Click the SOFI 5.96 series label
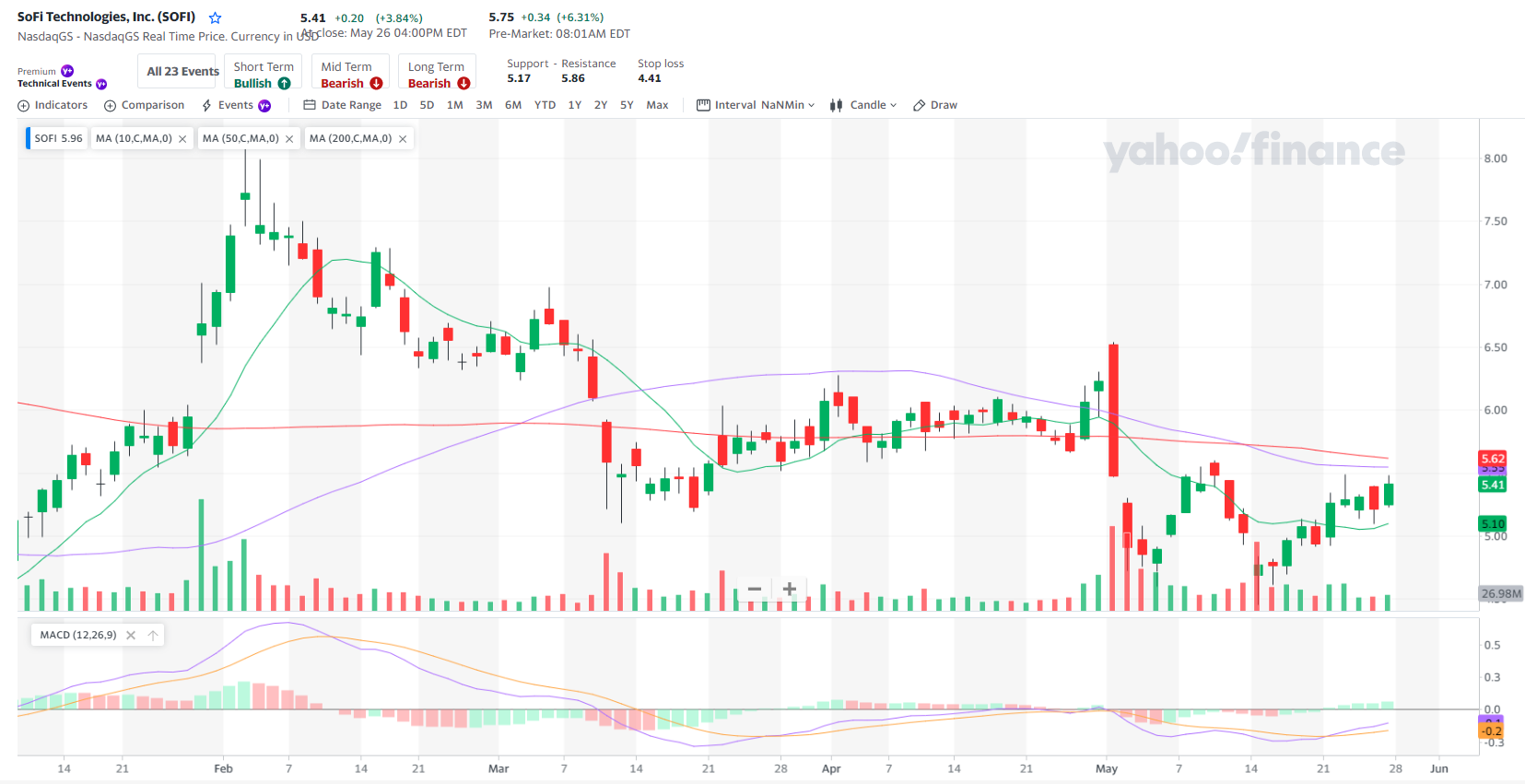The width and height of the screenshot is (1525, 784). coord(58,139)
